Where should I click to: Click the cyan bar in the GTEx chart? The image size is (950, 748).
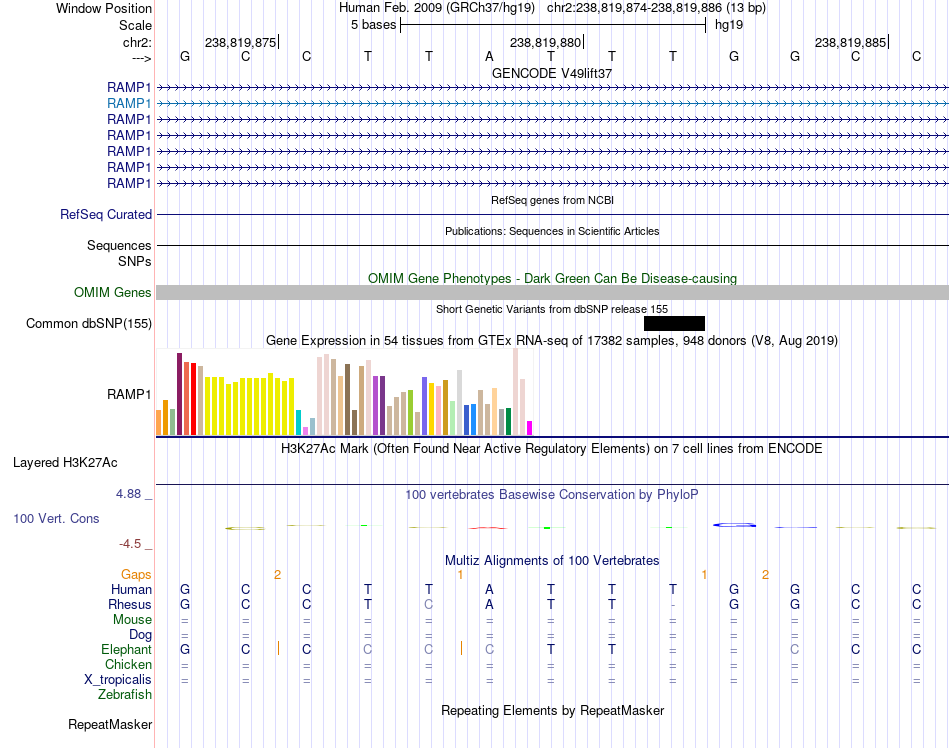click(298, 423)
